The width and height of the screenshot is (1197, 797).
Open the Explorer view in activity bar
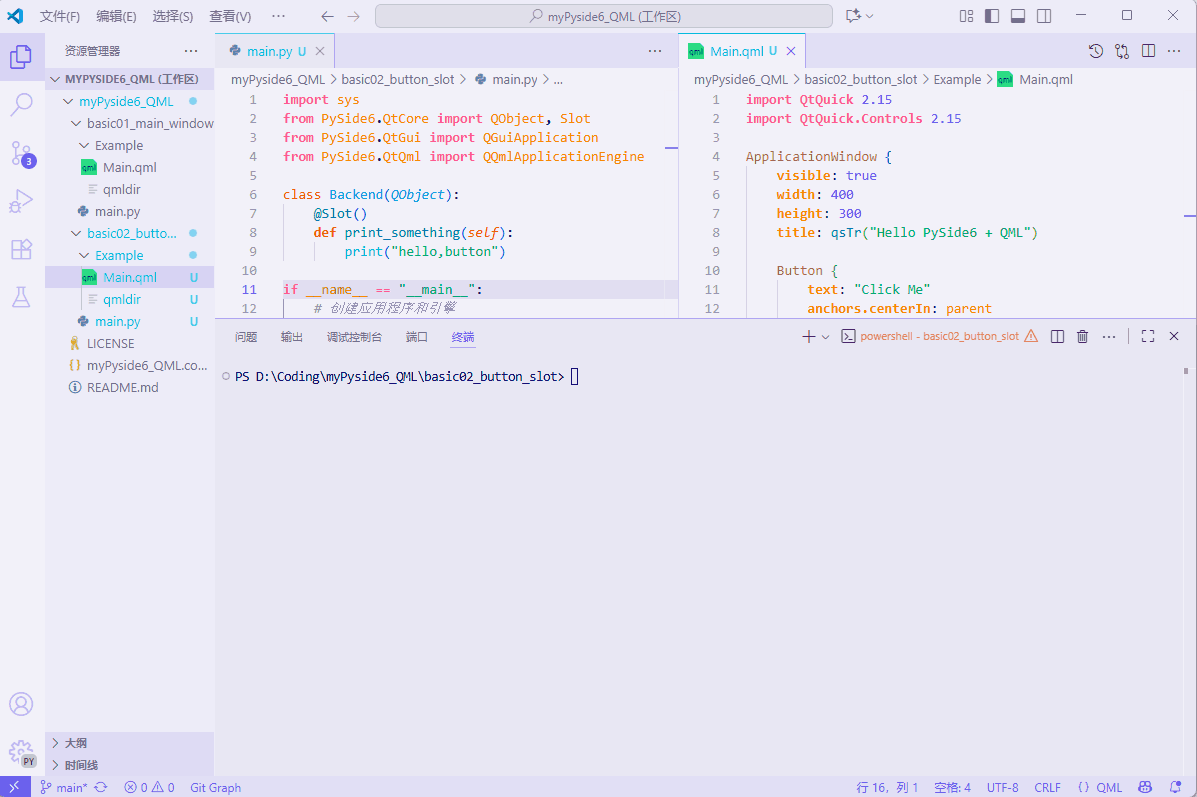(21, 56)
